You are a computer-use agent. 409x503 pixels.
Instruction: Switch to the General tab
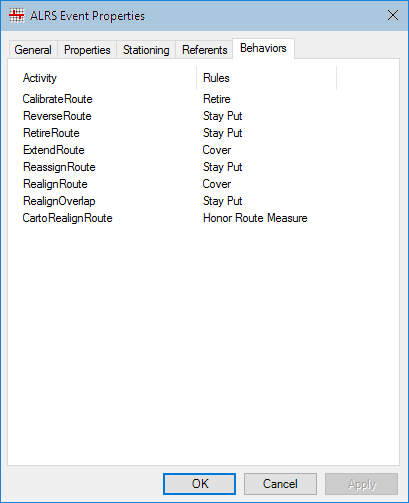(x=33, y=50)
